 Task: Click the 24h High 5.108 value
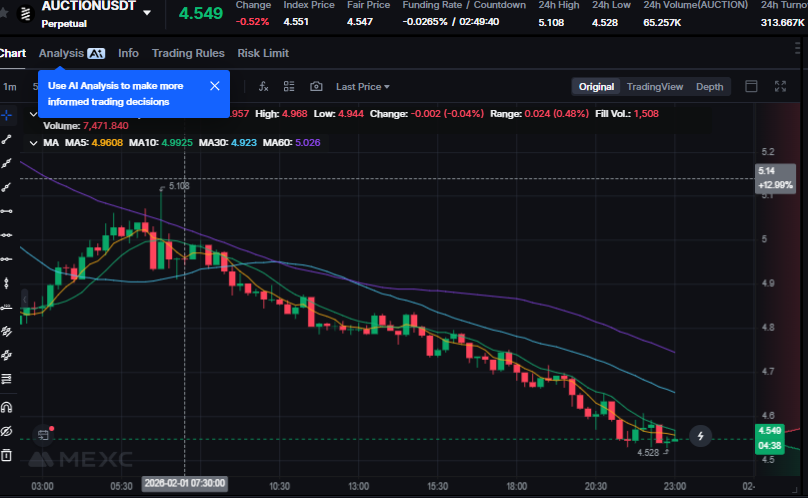[551, 22]
